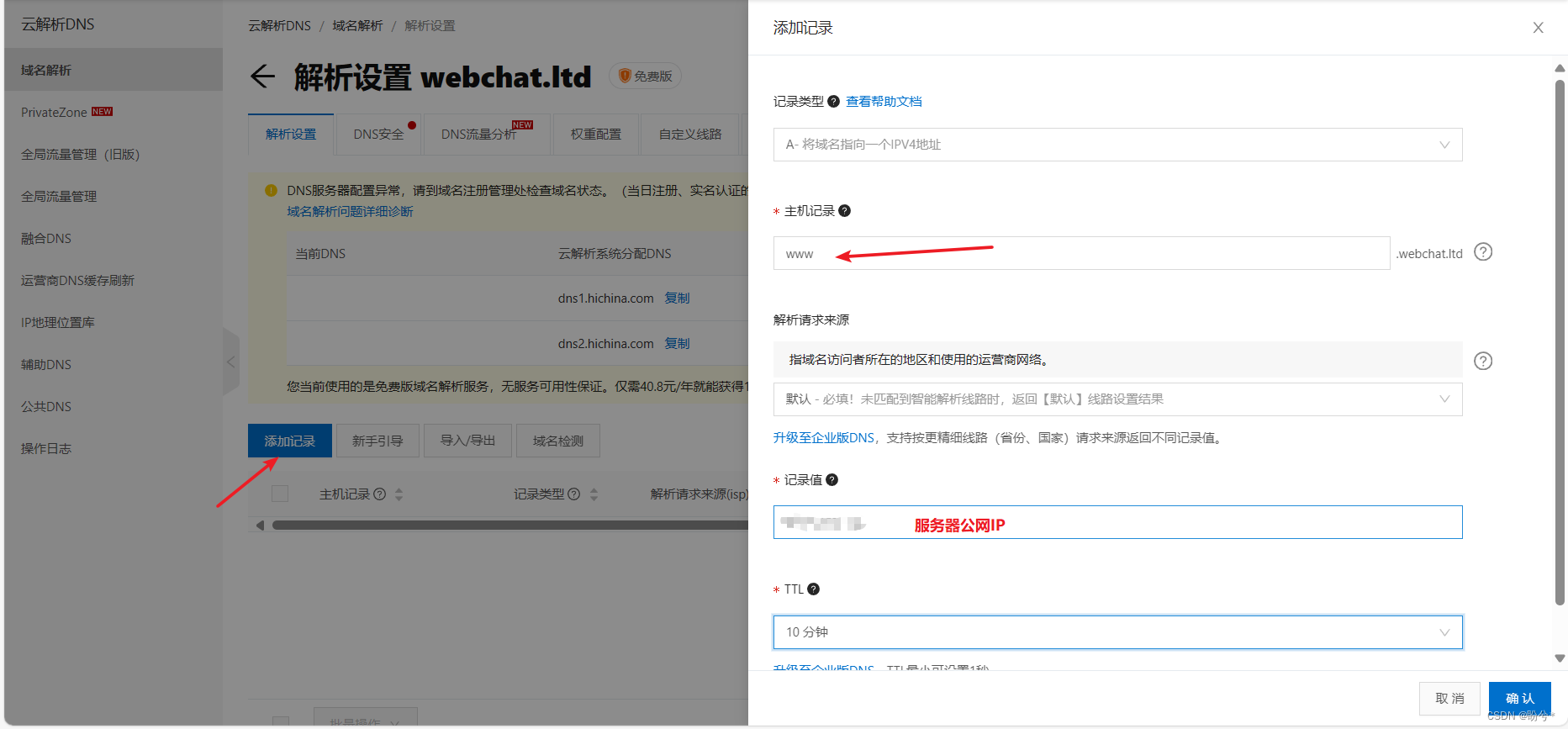Click 云解析DNS in the breadcrumb
The width and height of the screenshot is (1568, 729).
pyautogui.click(x=279, y=26)
